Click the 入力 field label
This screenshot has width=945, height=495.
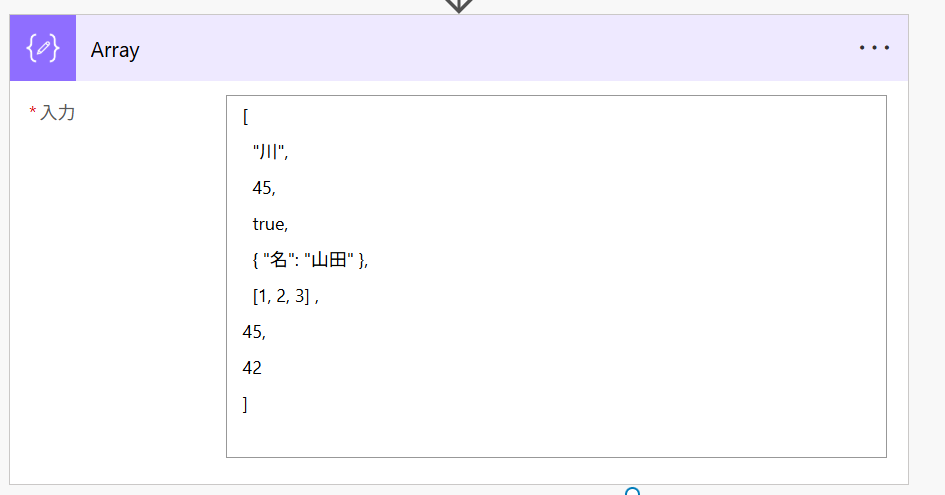pyautogui.click(x=58, y=113)
